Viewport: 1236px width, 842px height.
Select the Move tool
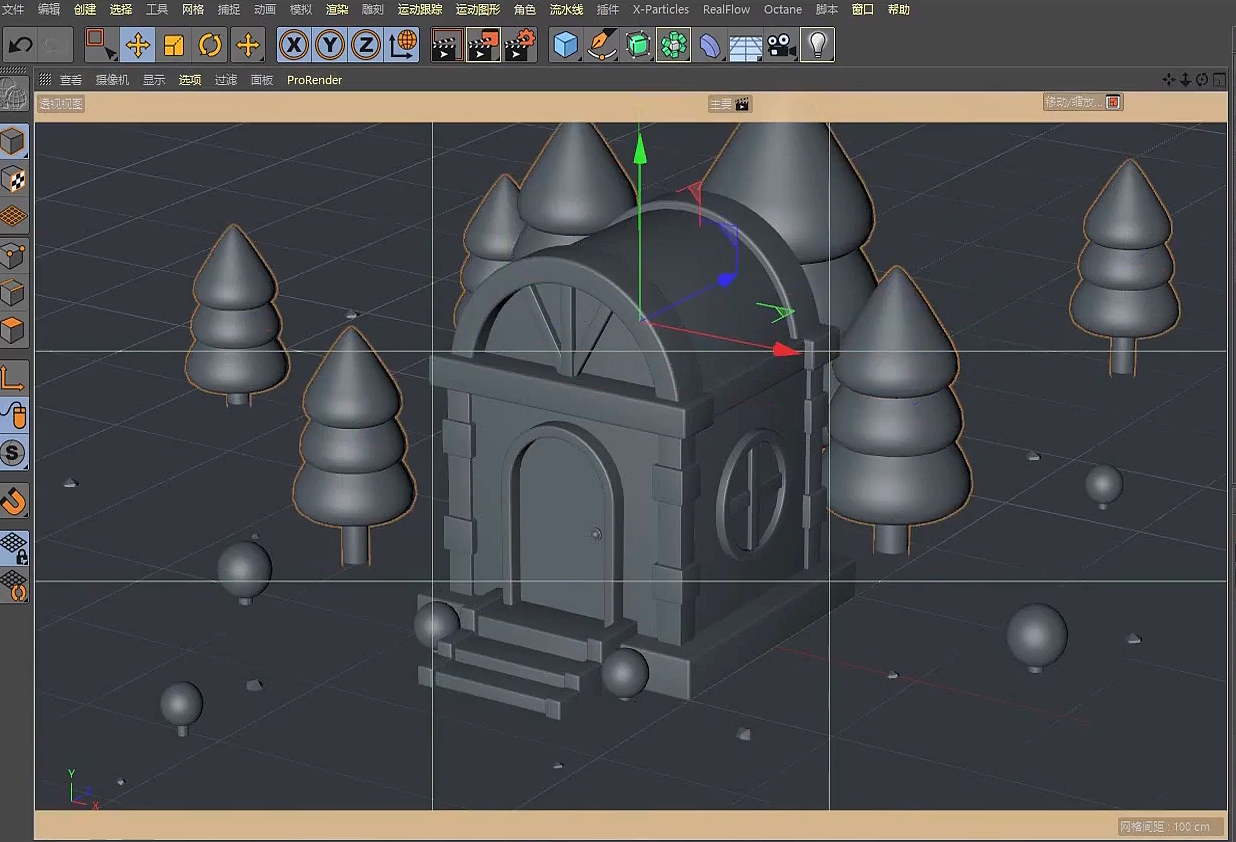pyautogui.click(x=138, y=45)
